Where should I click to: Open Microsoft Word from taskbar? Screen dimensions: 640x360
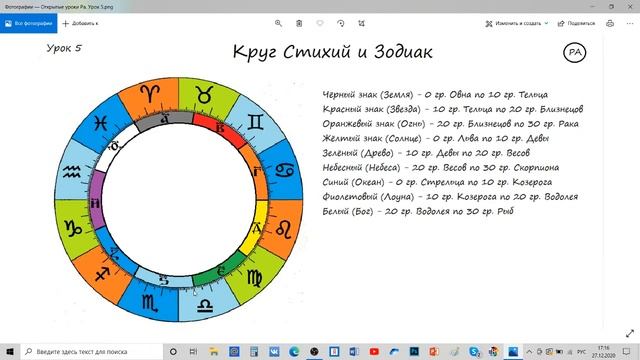point(354,351)
